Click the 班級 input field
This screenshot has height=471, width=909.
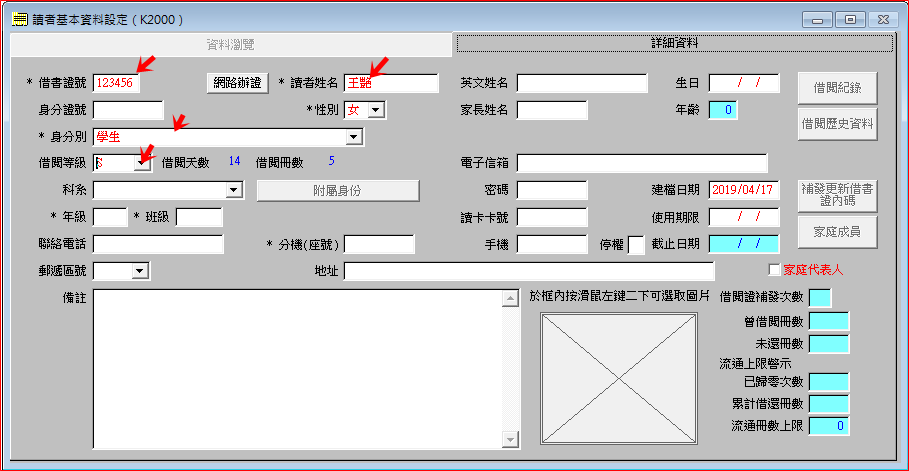pyautogui.click(x=199, y=218)
